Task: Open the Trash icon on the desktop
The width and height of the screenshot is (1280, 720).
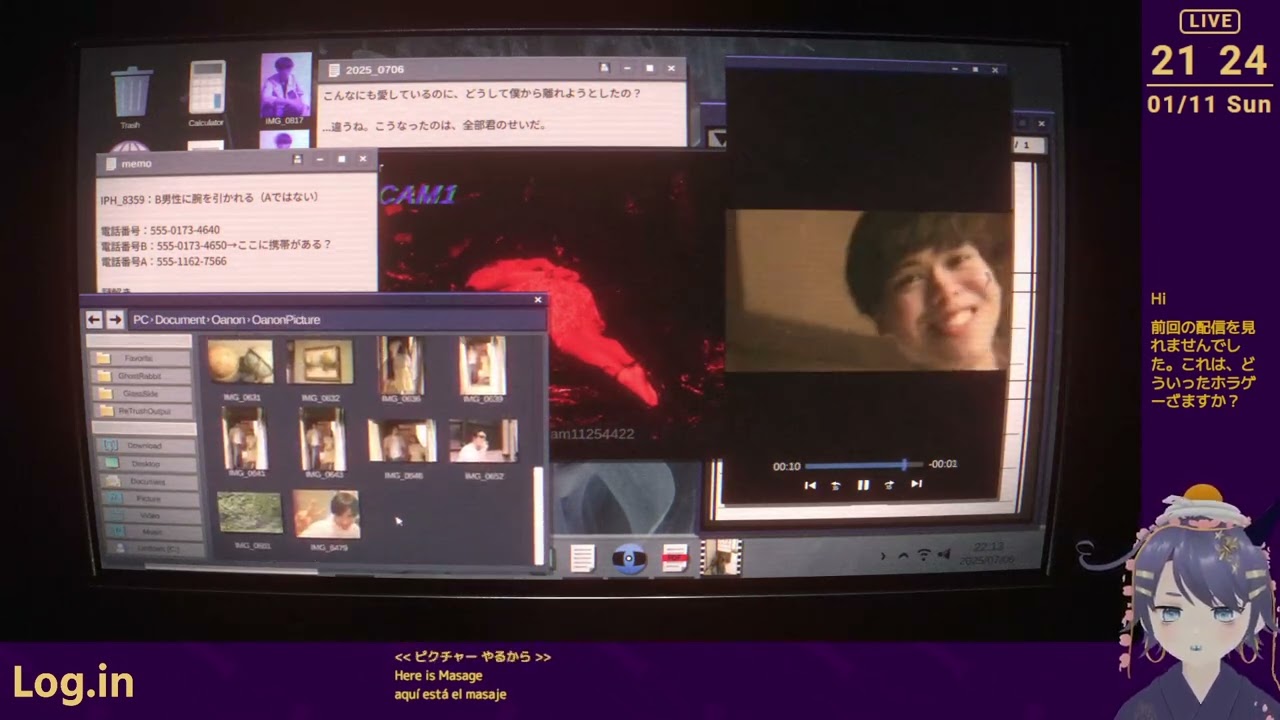Action: coord(131,92)
